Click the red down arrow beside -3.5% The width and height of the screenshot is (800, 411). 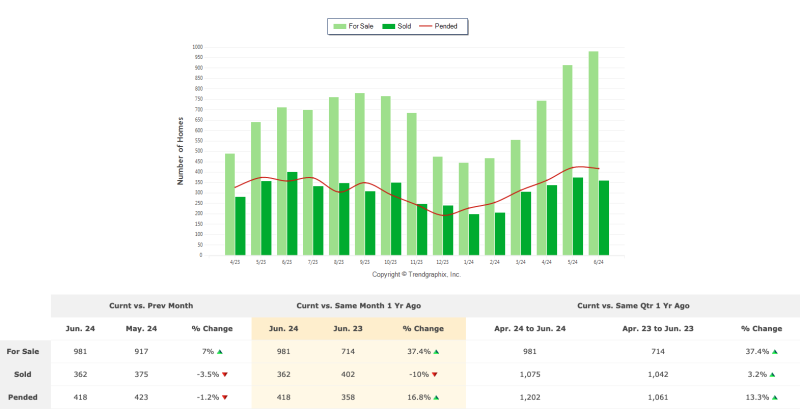point(224,375)
